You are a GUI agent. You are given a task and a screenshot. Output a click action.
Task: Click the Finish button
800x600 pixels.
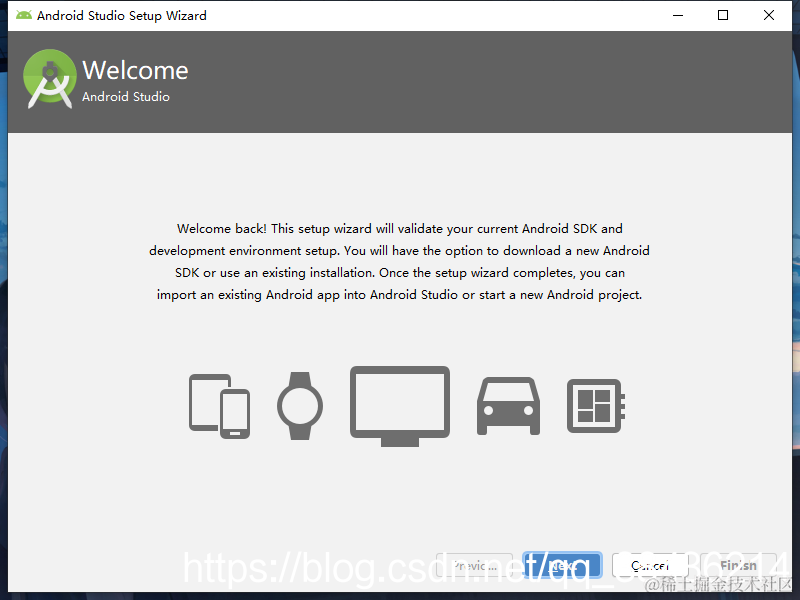click(x=738, y=565)
